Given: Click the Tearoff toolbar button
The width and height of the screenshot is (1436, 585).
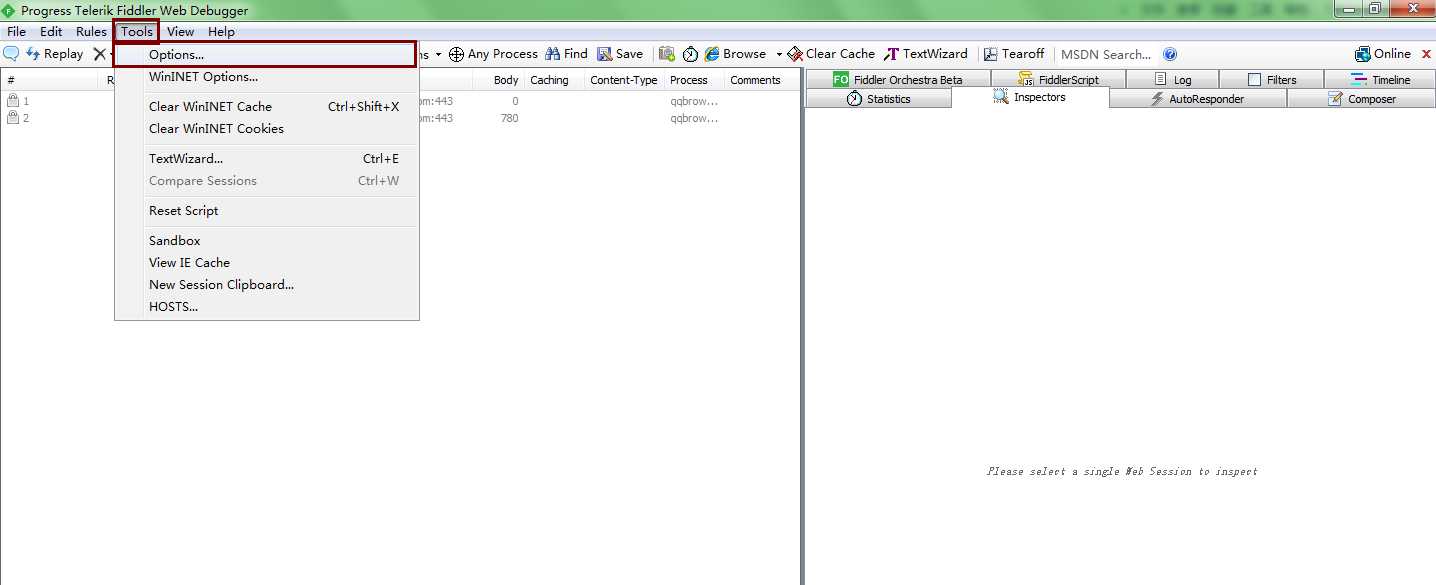Looking at the screenshot, I should [1014, 54].
